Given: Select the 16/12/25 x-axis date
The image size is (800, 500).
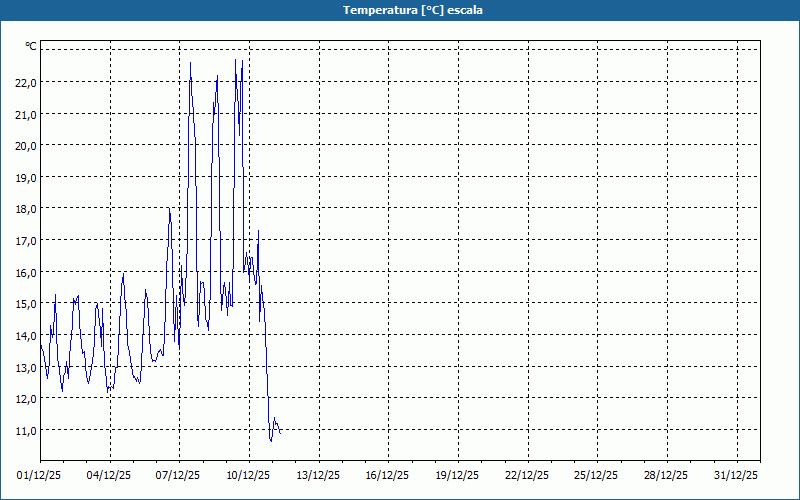Looking at the screenshot, I should (388, 476).
